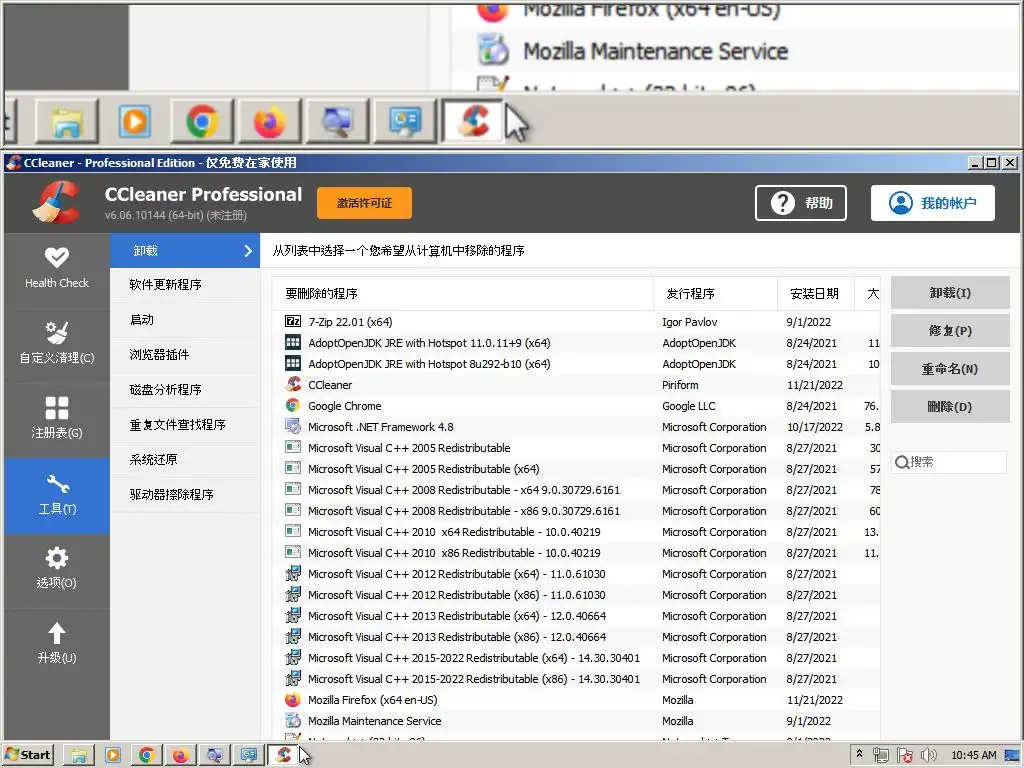Sort by Publisher (发行程序) column header
The width and height of the screenshot is (1024, 768).
[x=715, y=293]
